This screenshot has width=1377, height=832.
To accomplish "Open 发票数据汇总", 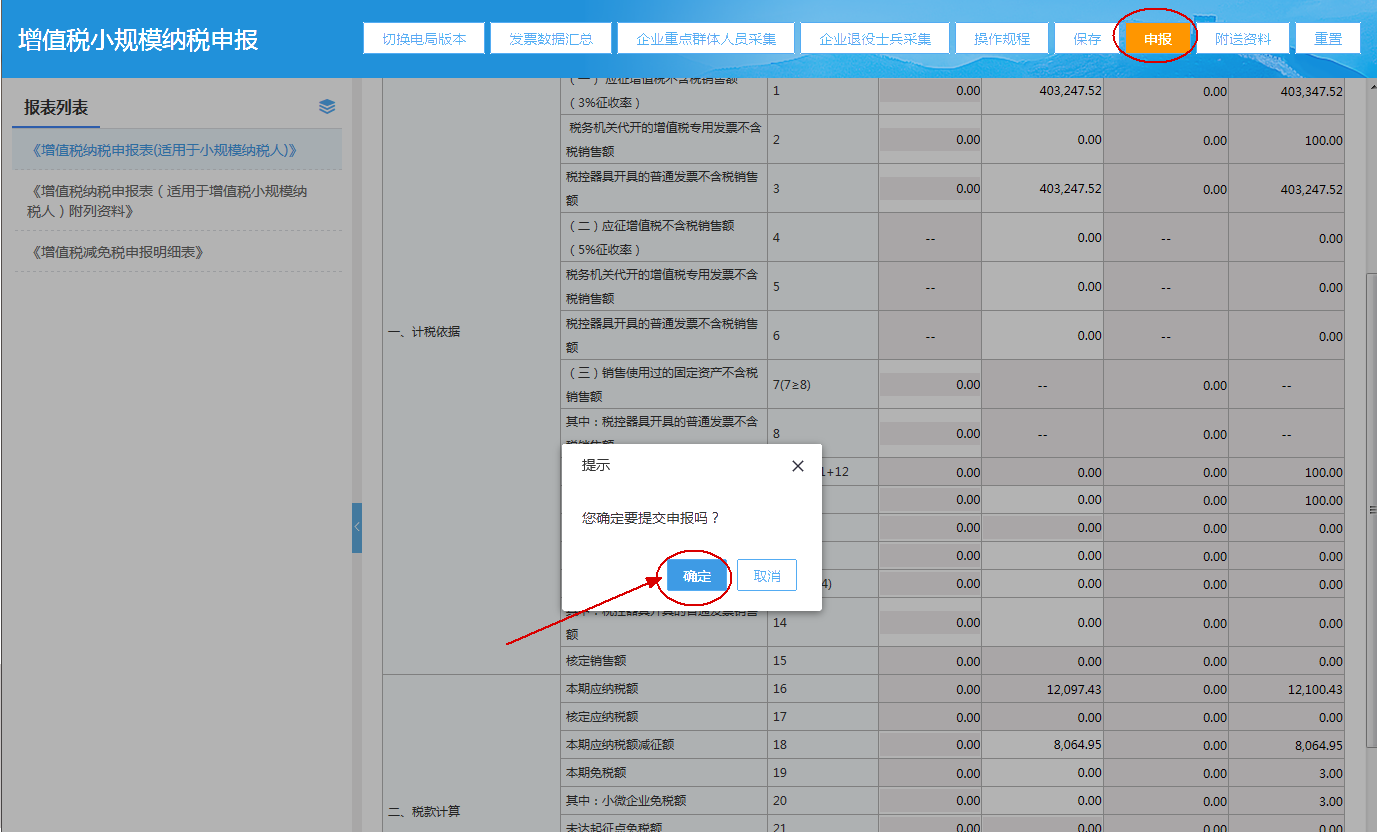I will (x=551, y=39).
